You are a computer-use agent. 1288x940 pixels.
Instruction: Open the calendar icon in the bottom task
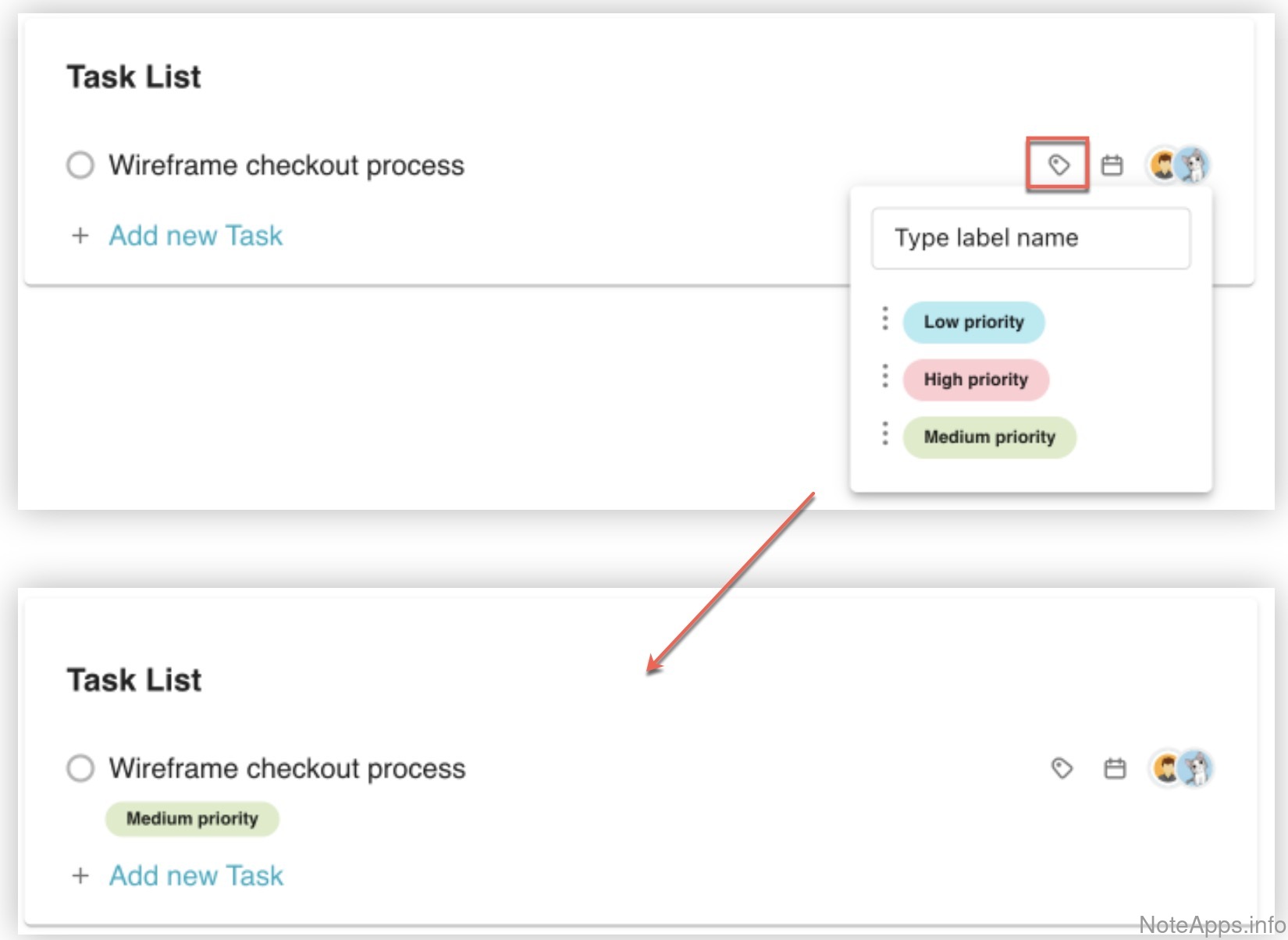pos(1115,769)
